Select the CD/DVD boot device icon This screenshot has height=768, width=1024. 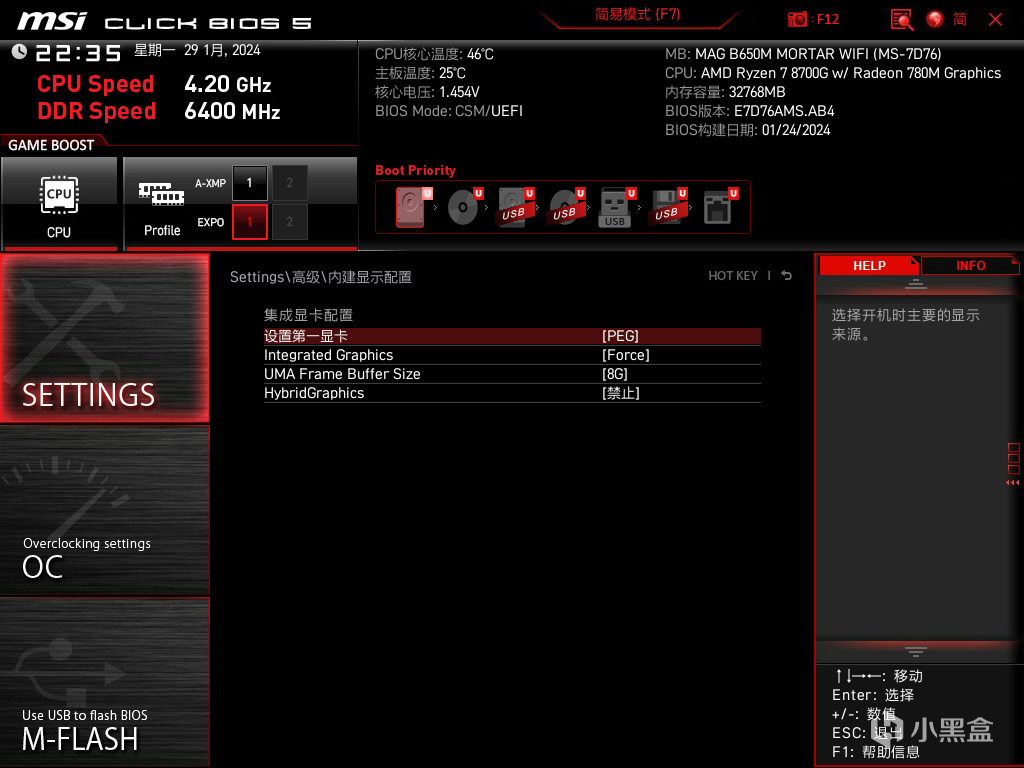pos(463,207)
